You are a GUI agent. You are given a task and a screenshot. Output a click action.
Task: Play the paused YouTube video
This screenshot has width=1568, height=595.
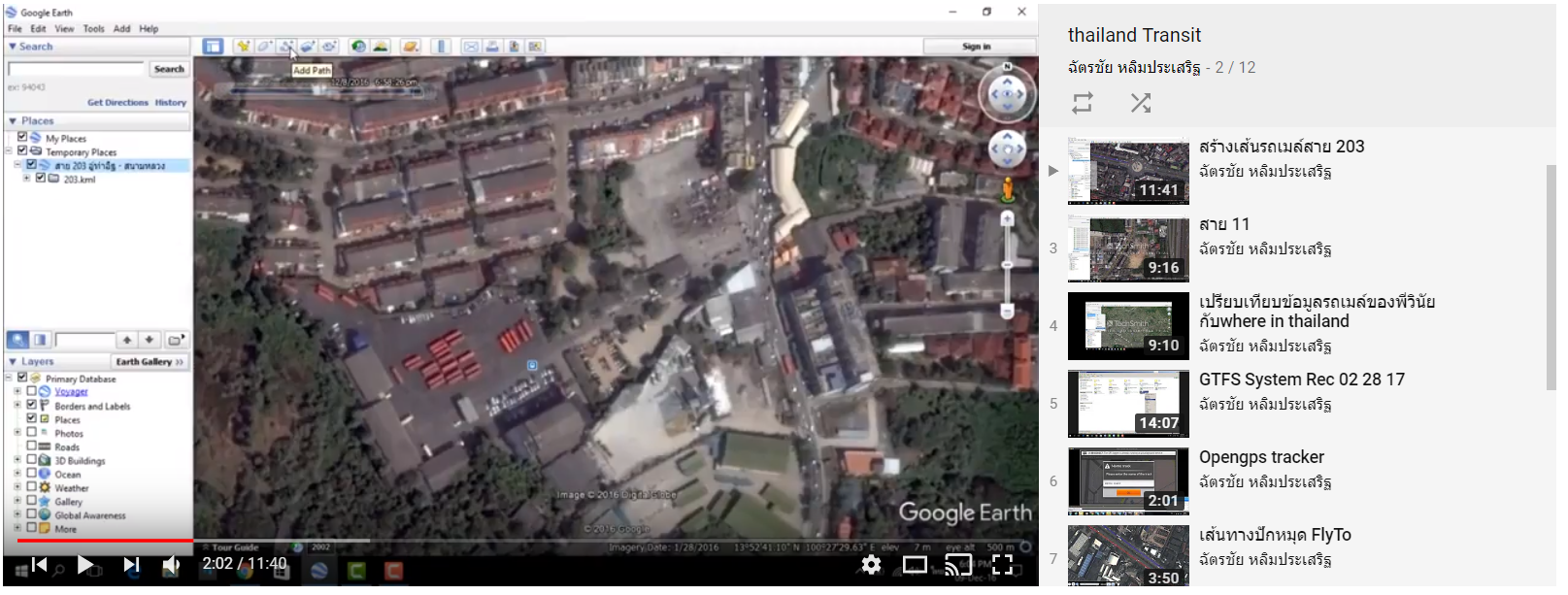tap(84, 564)
